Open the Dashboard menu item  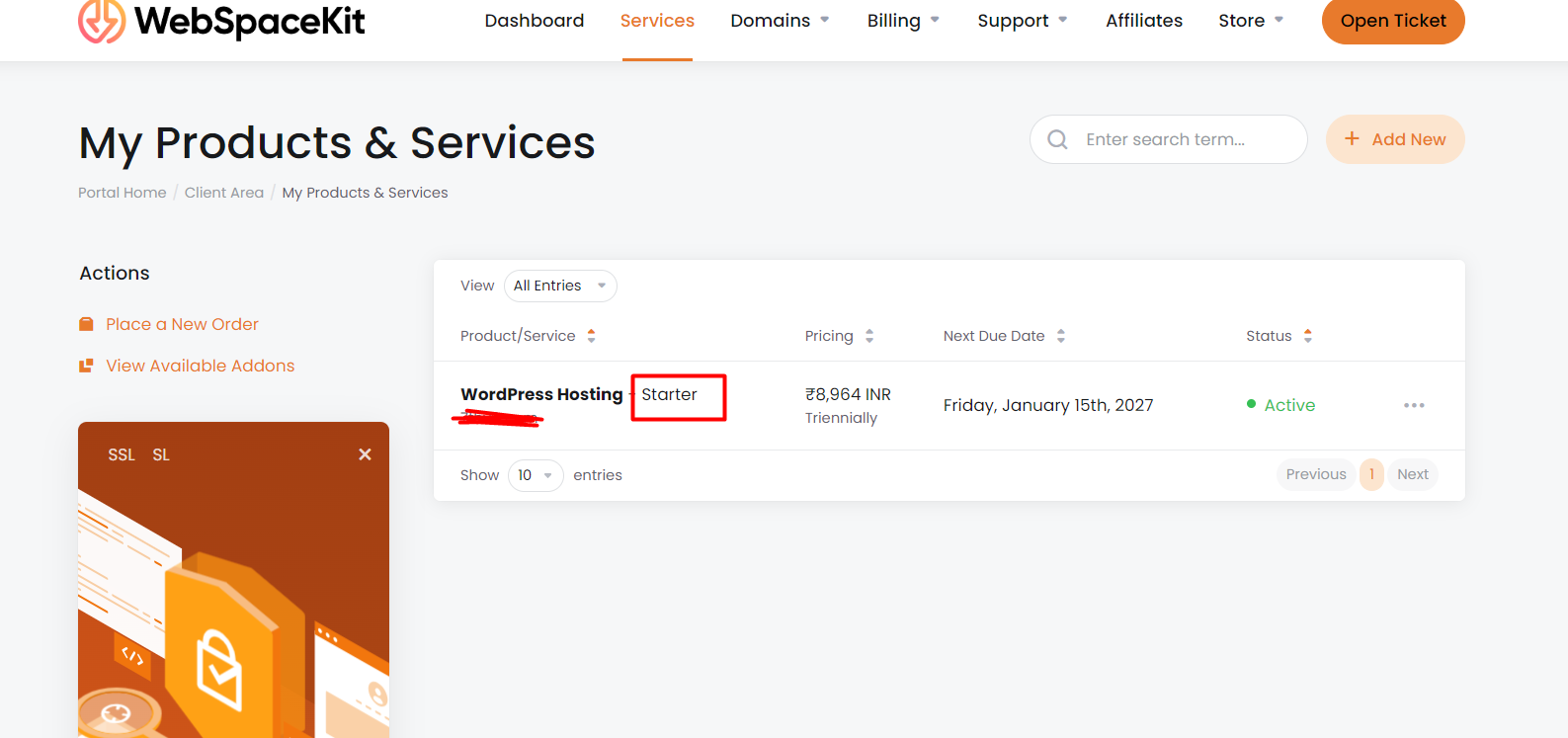point(535,21)
